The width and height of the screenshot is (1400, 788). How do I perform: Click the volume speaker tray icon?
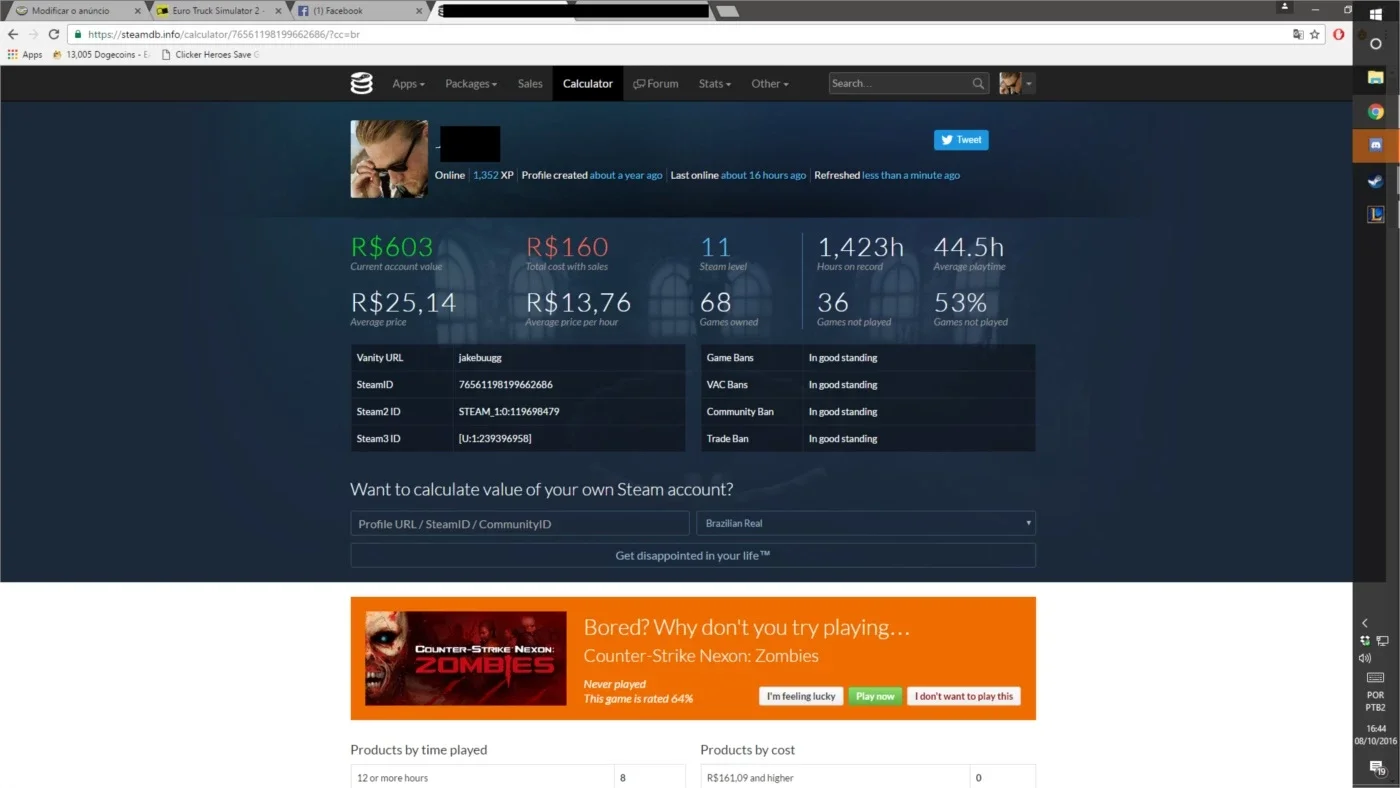pos(1365,658)
